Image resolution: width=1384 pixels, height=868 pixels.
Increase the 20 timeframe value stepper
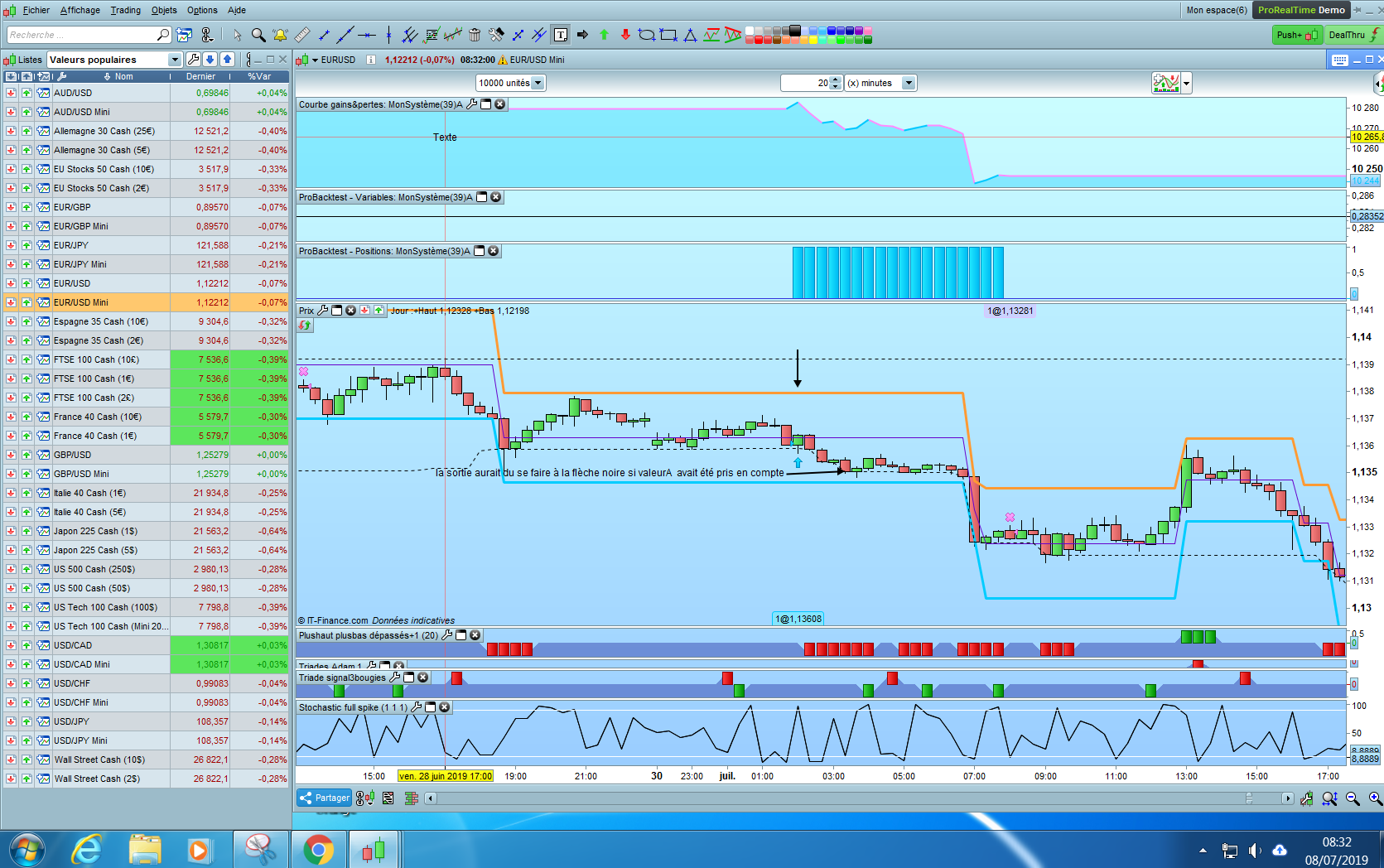pos(836,80)
